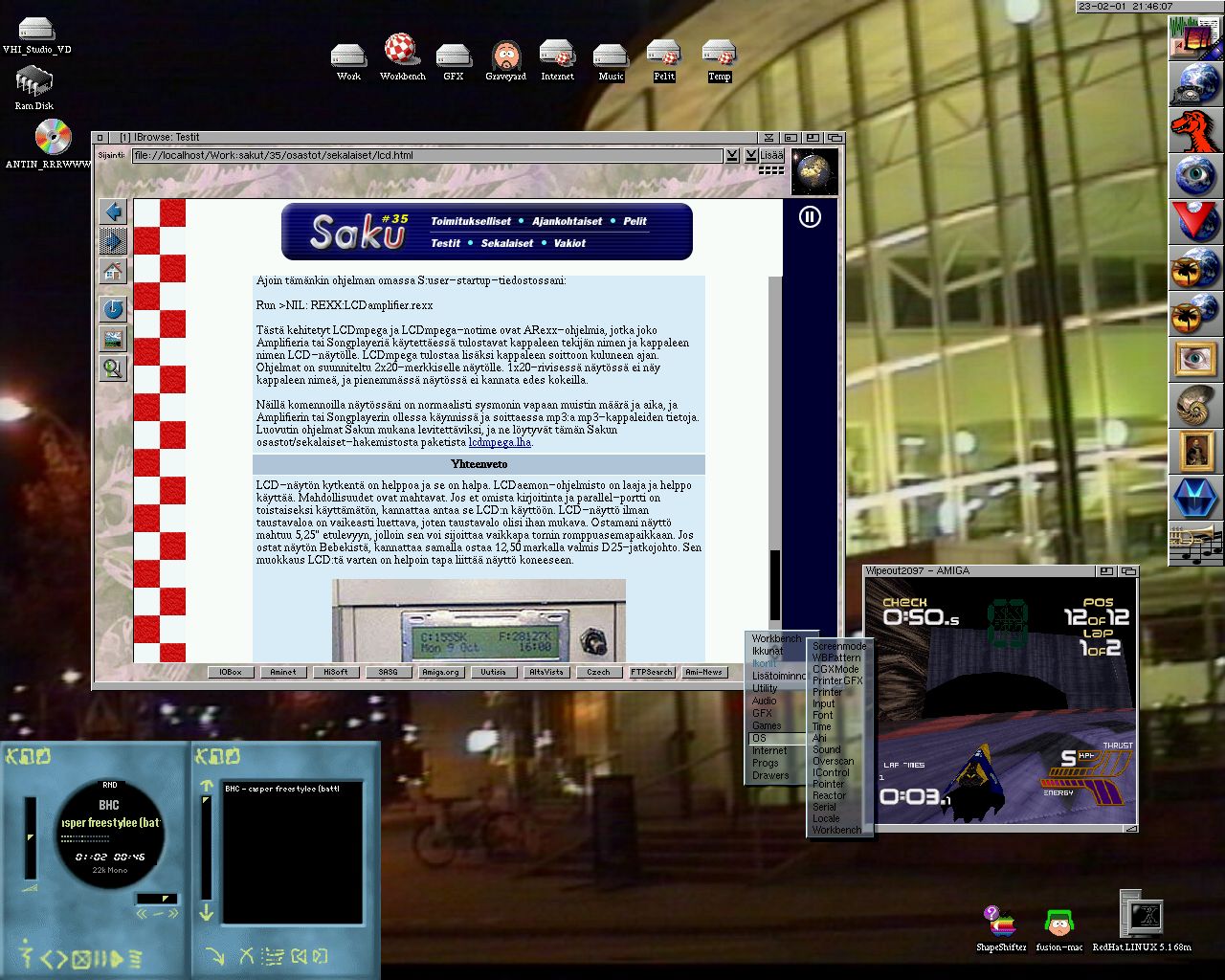Open the dropdown arrow next to Lisää

tap(751, 155)
